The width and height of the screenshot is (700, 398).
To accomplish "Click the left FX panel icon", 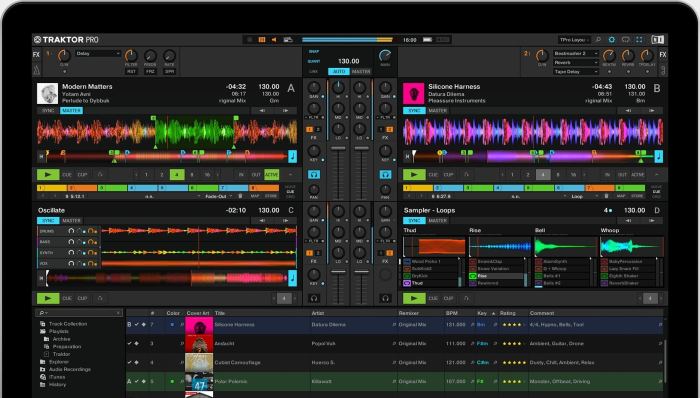I will 36,55.
